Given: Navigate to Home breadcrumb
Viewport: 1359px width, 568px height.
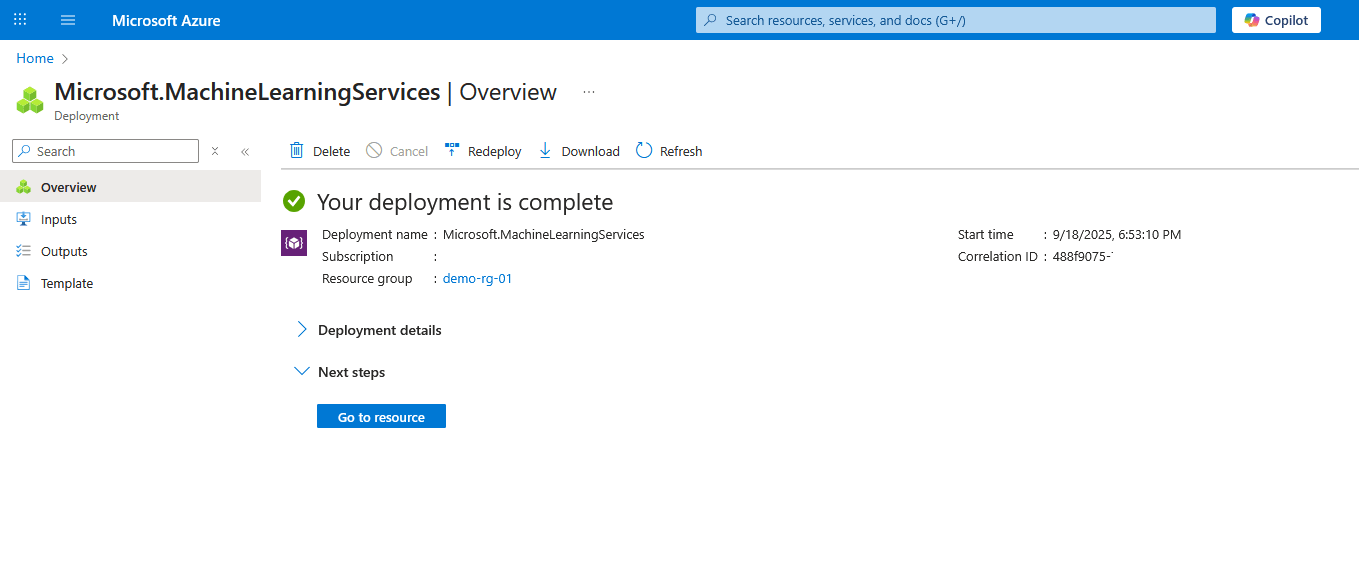Looking at the screenshot, I should tap(35, 58).
